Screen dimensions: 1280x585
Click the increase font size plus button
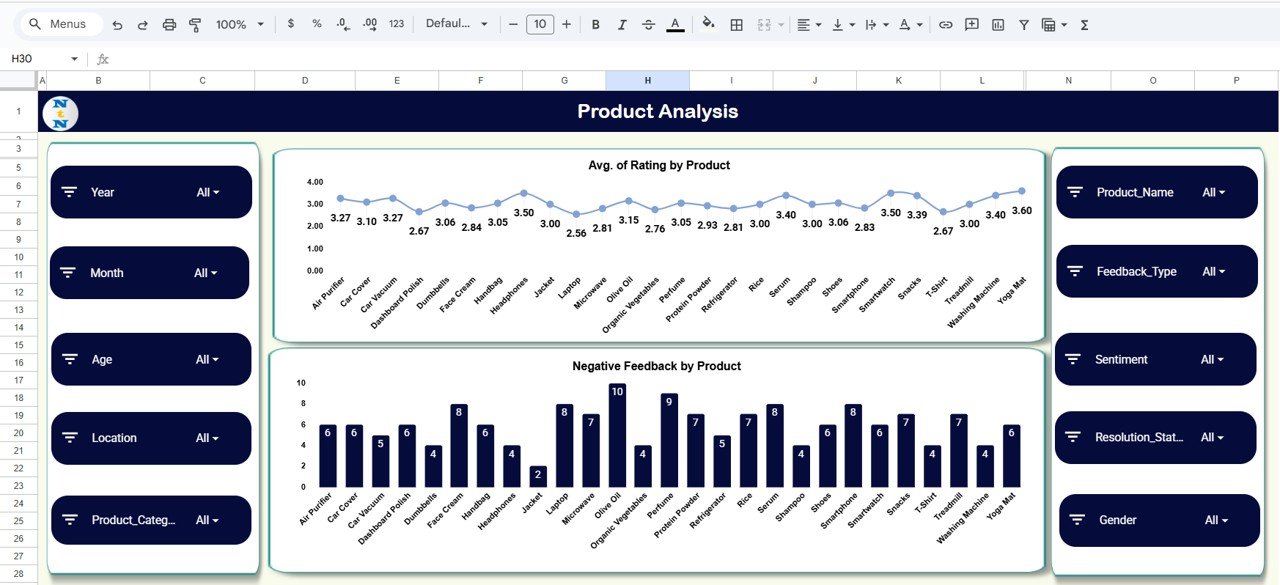pyautogui.click(x=566, y=24)
